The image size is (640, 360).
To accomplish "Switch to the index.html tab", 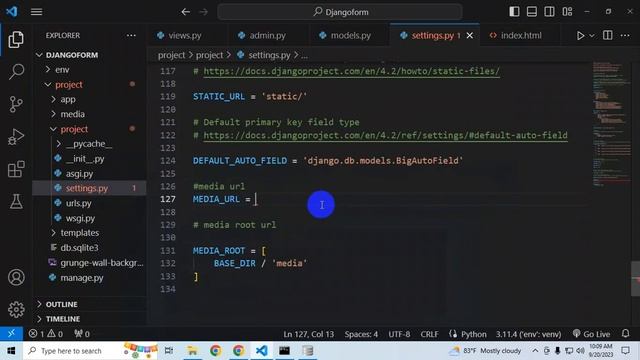I will click(x=521, y=36).
